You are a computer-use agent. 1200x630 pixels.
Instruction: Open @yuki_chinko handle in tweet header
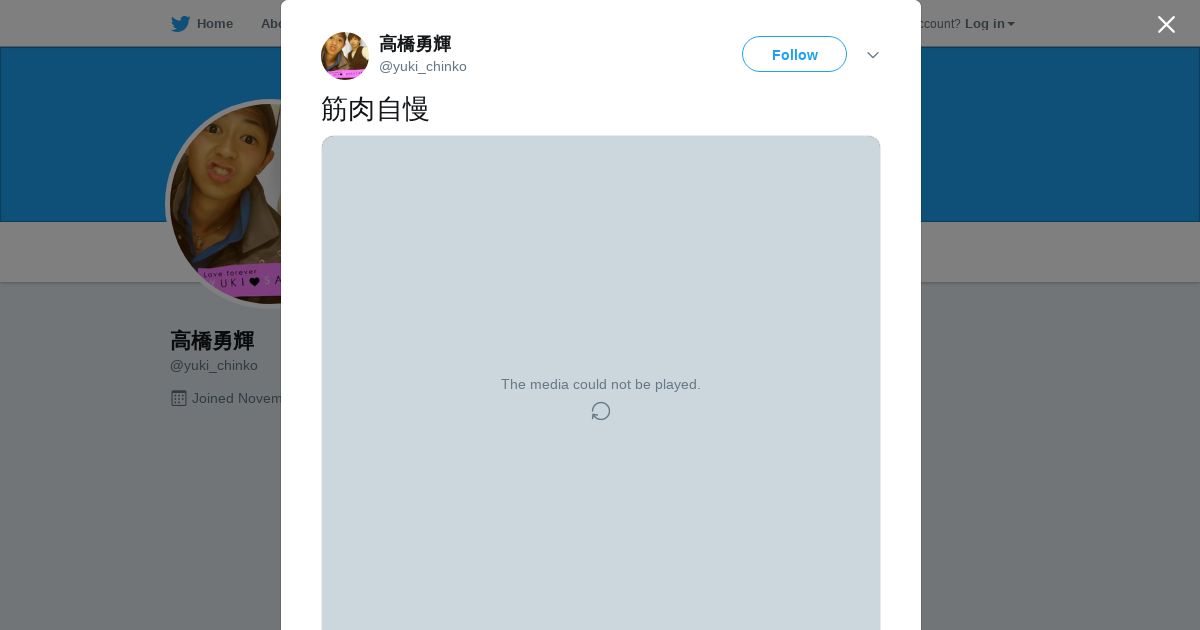click(x=423, y=67)
